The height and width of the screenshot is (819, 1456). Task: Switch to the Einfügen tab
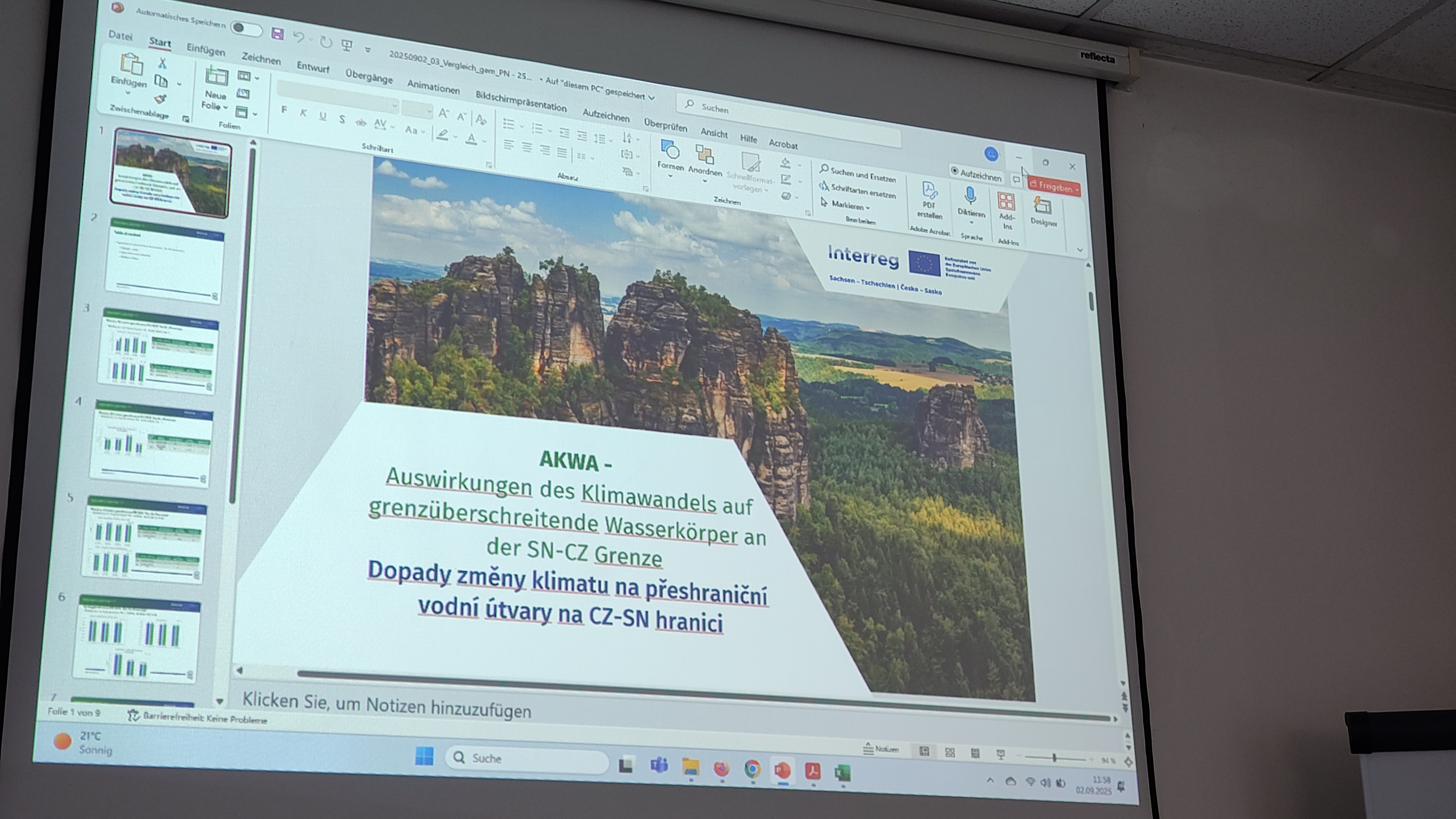click(x=205, y=50)
